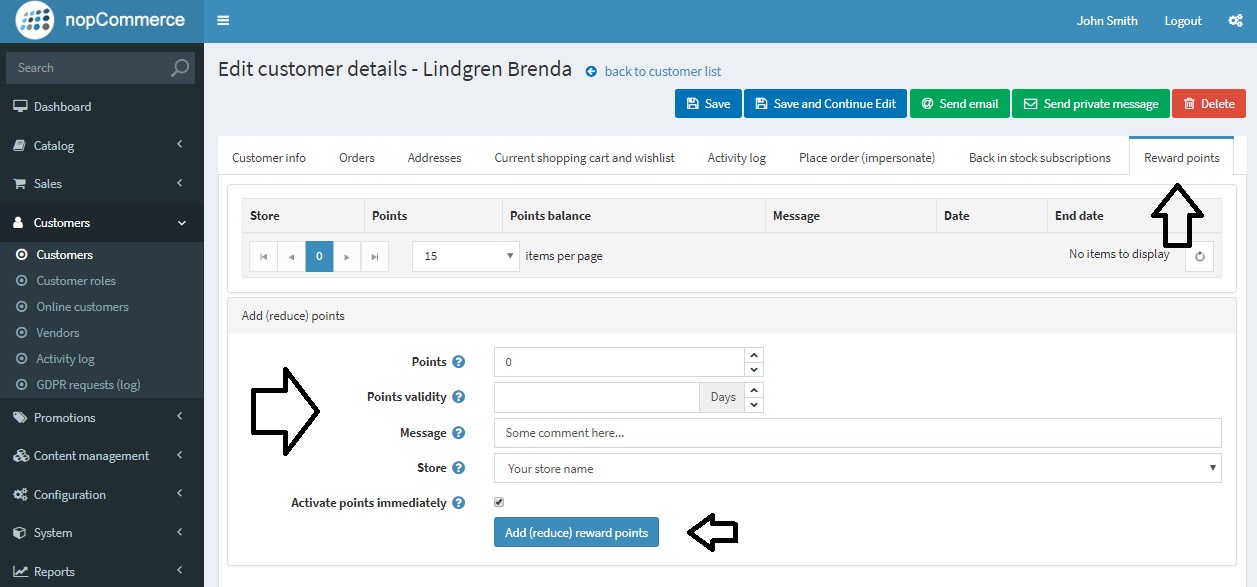1257x587 pixels.
Task: Go to the last page of the grid
Action: 374,256
